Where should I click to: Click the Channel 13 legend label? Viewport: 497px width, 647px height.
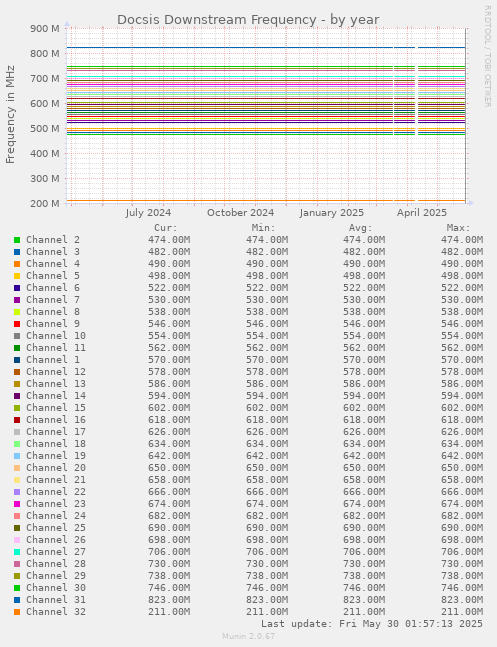(56, 384)
